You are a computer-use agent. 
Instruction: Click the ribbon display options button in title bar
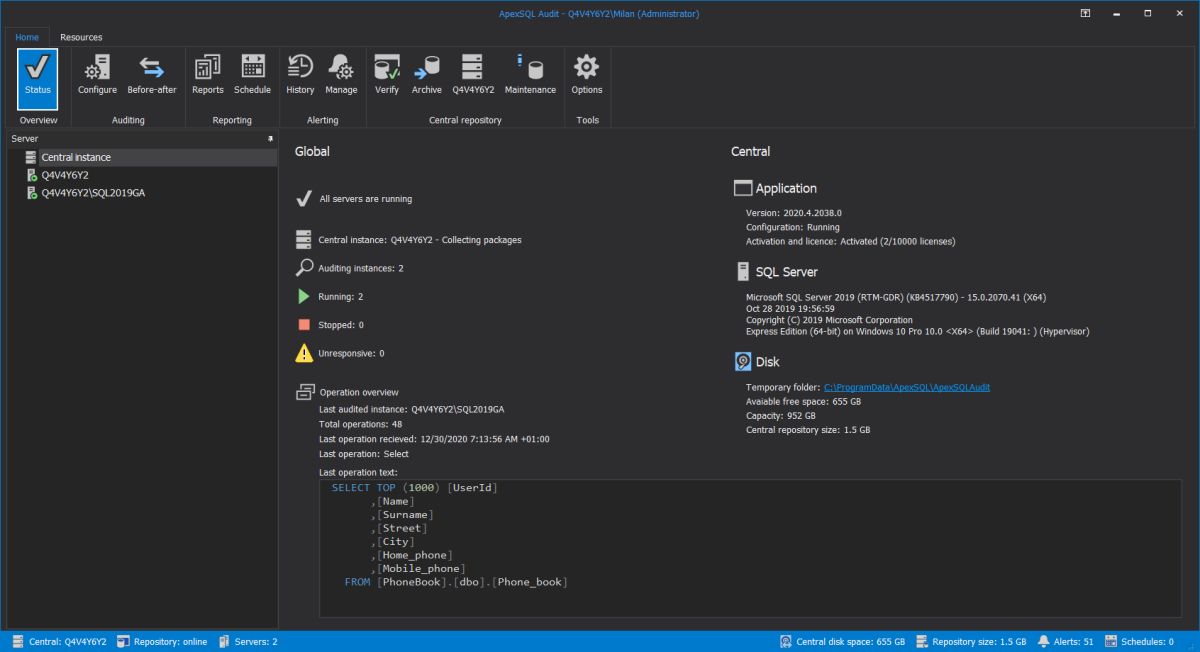(x=1085, y=13)
